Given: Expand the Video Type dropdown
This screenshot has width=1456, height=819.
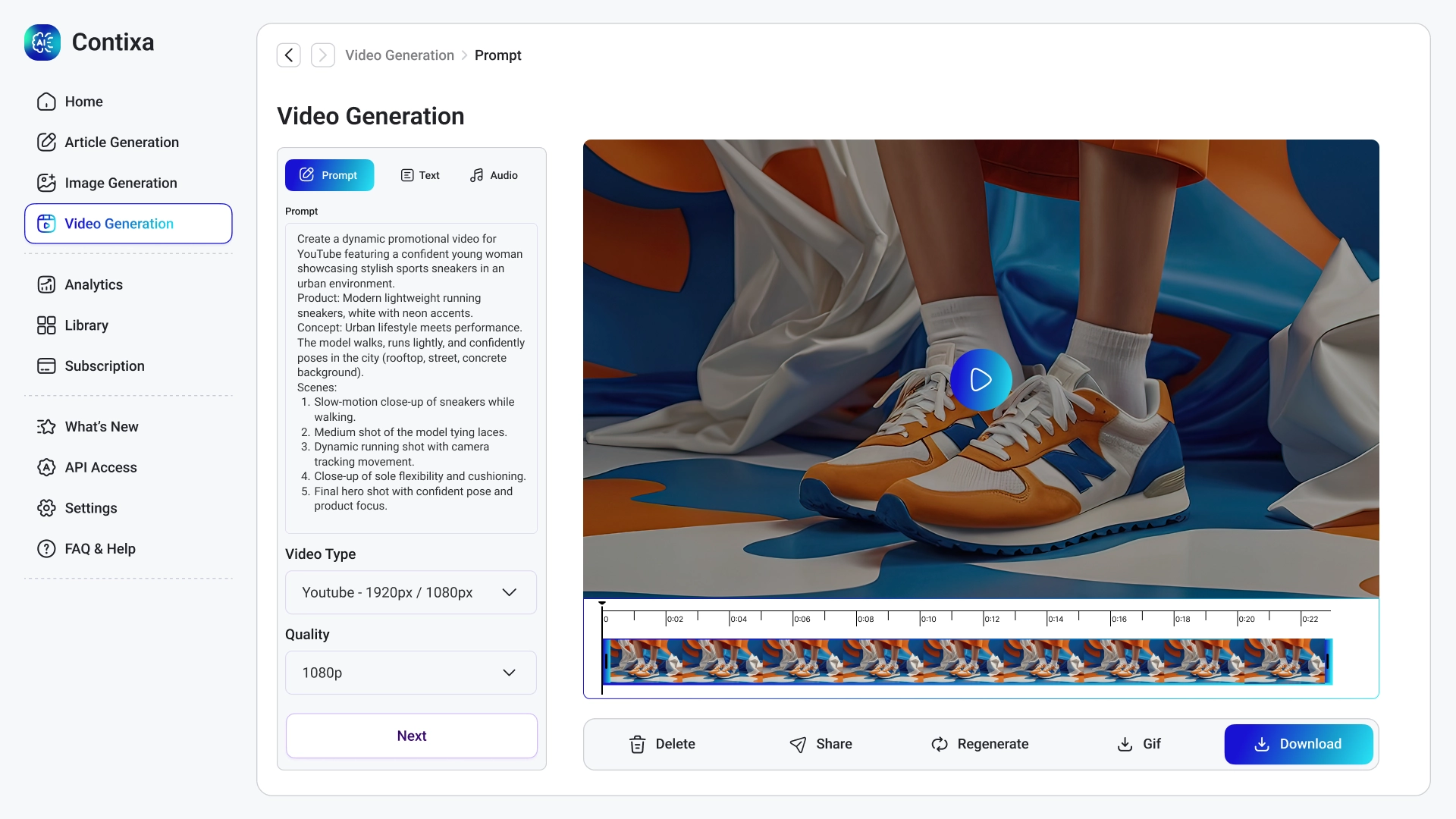Looking at the screenshot, I should pyautogui.click(x=411, y=592).
